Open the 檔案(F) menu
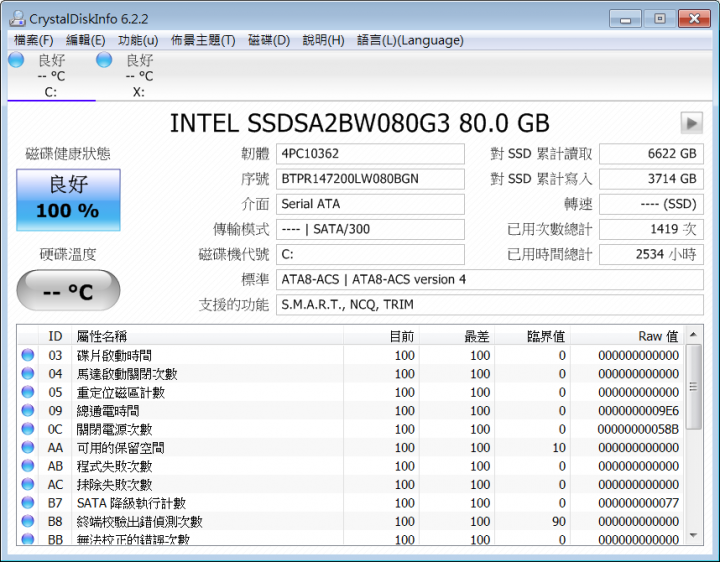The height and width of the screenshot is (562, 720). pyautogui.click(x=33, y=40)
